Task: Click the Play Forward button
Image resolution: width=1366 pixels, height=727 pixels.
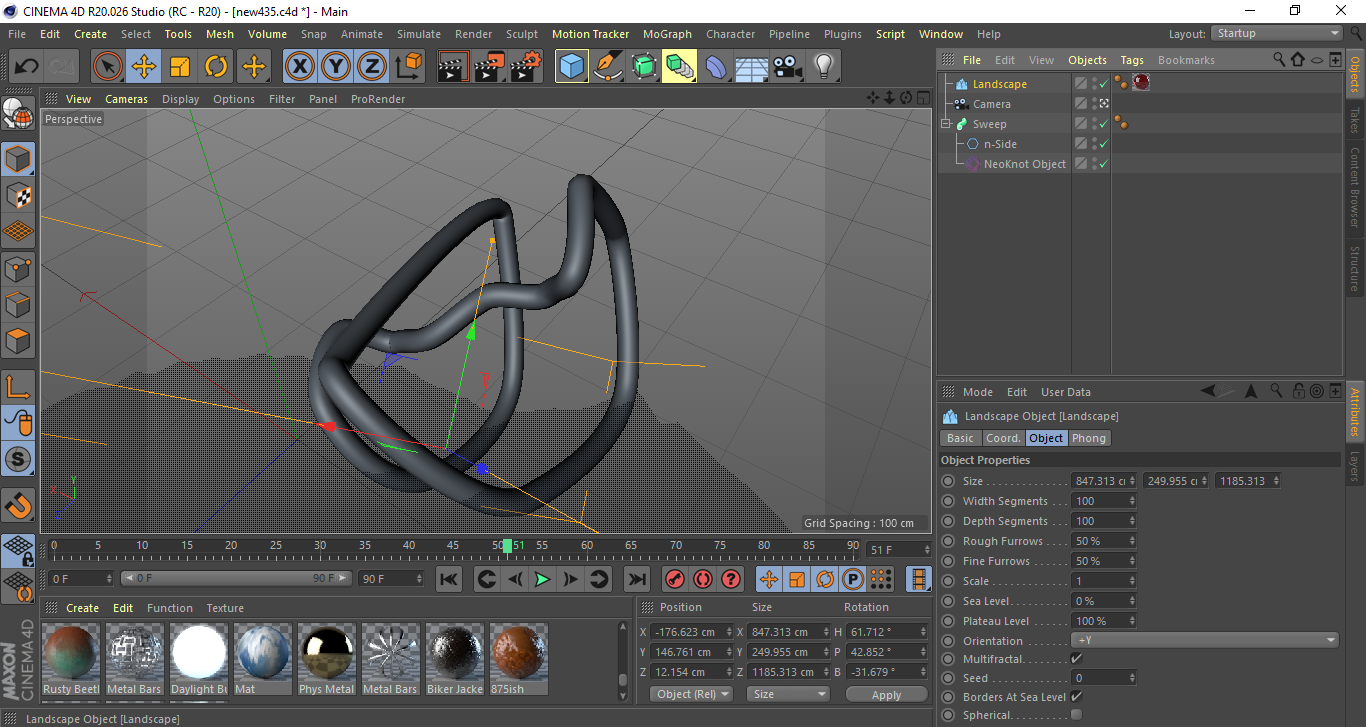Action: coord(542,579)
